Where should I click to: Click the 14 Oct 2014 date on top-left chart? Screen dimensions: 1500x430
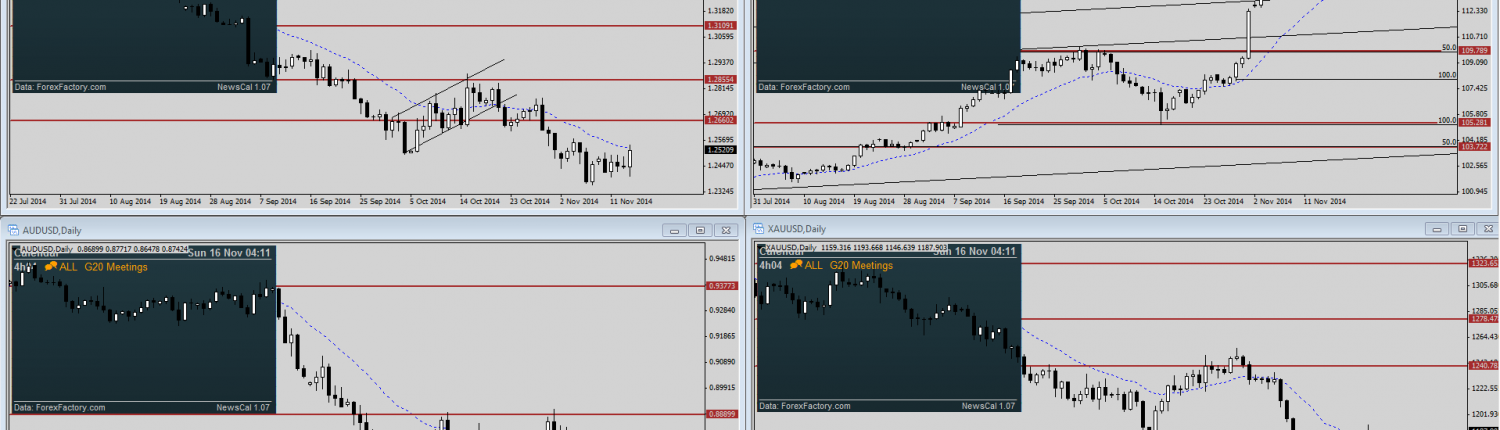479,201
